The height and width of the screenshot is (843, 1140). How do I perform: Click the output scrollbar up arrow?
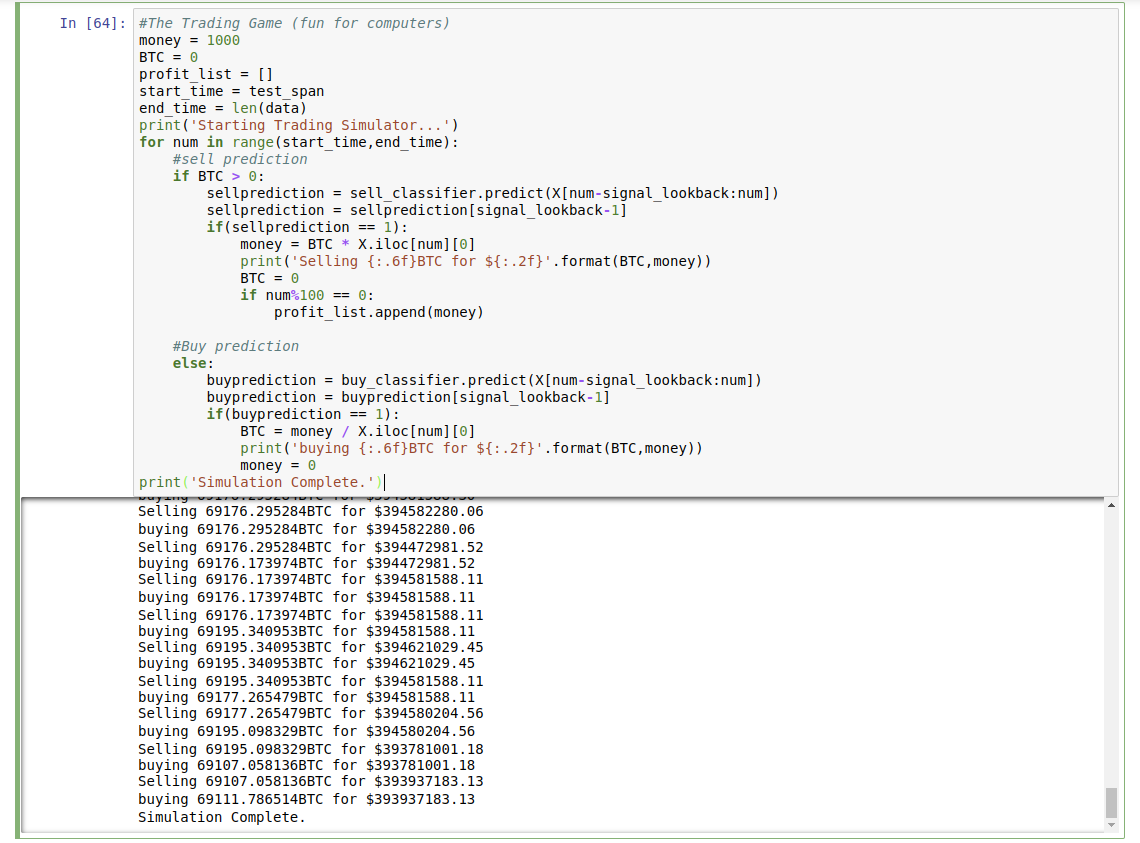click(x=1111, y=506)
